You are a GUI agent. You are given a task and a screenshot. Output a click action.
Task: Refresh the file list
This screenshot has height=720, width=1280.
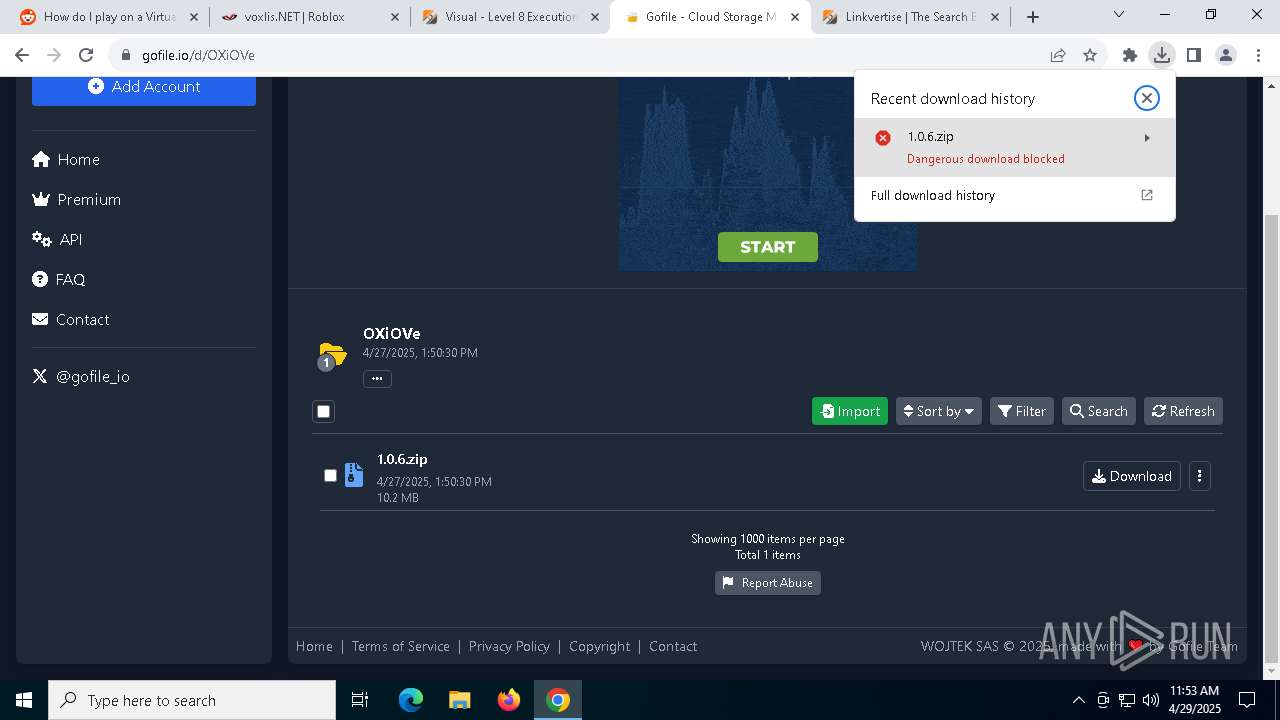tap(1183, 411)
